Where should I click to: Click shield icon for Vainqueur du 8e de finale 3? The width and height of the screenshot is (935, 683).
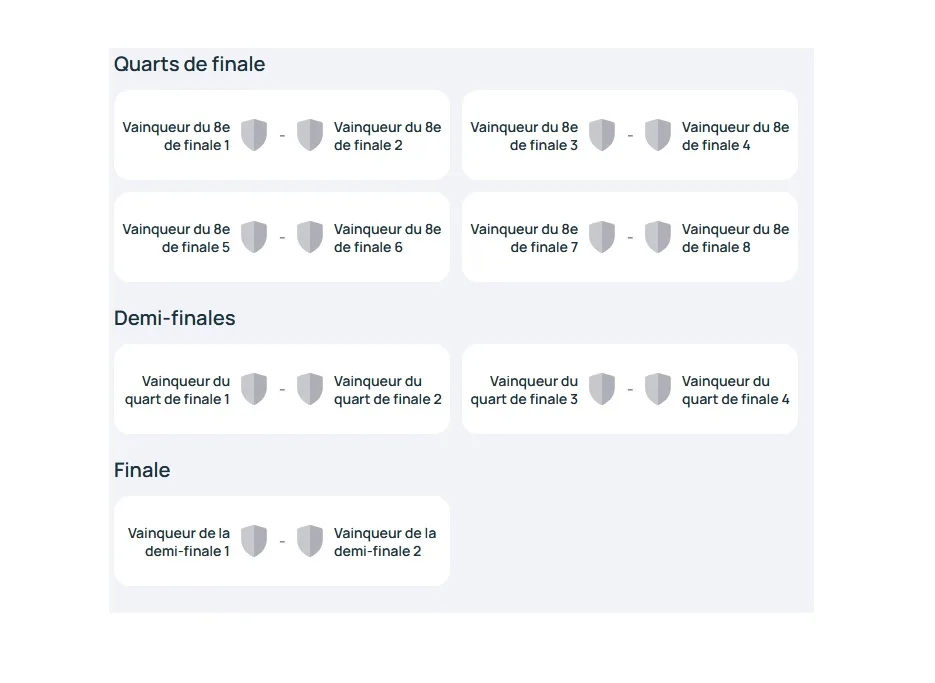pos(602,135)
